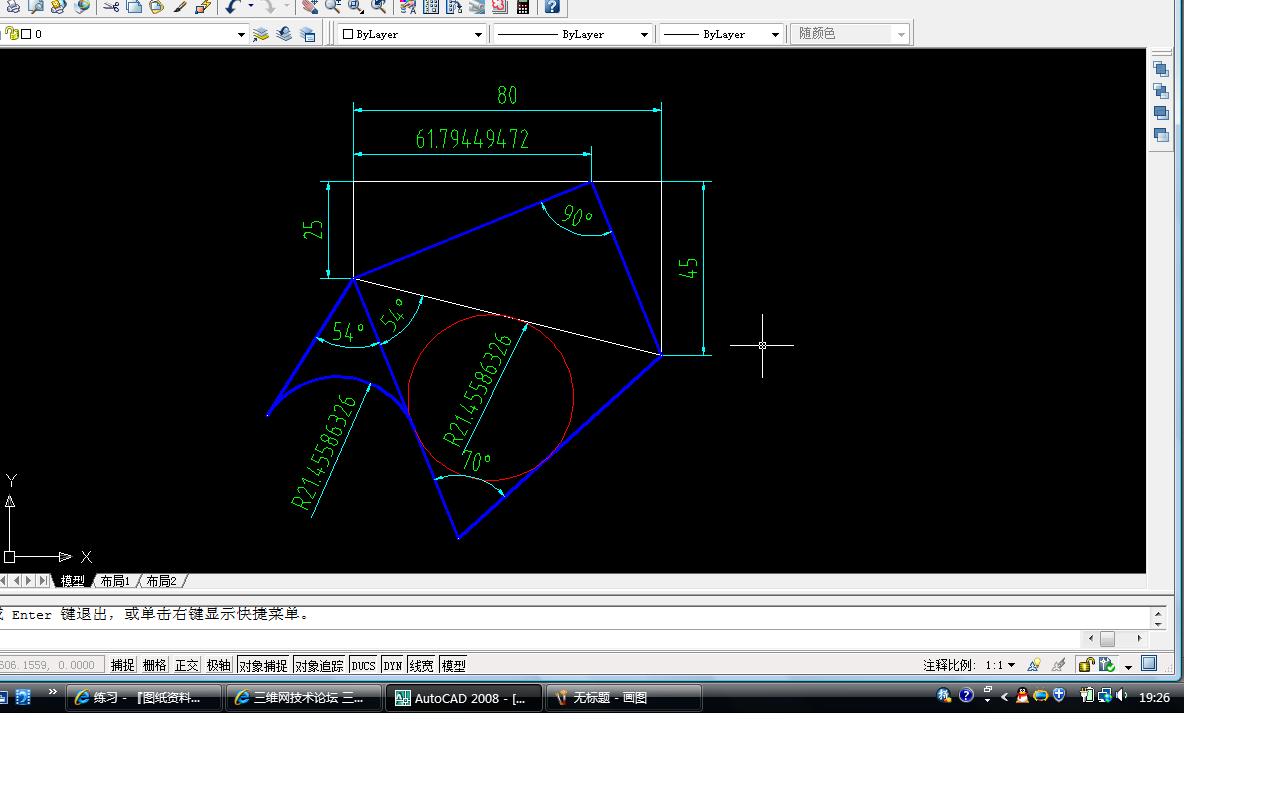Click the Undo arrow icon
The height and width of the screenshot is (800, 1280).
(x=232, y=7)
